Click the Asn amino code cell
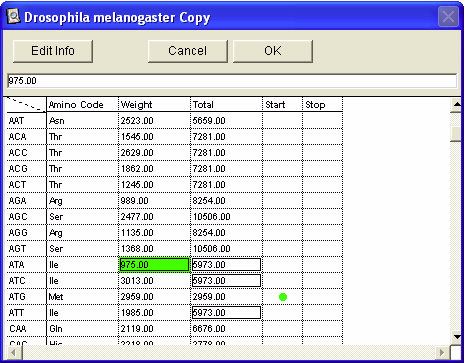Screen dimensions: 465x363 click(x=82, y=121)
